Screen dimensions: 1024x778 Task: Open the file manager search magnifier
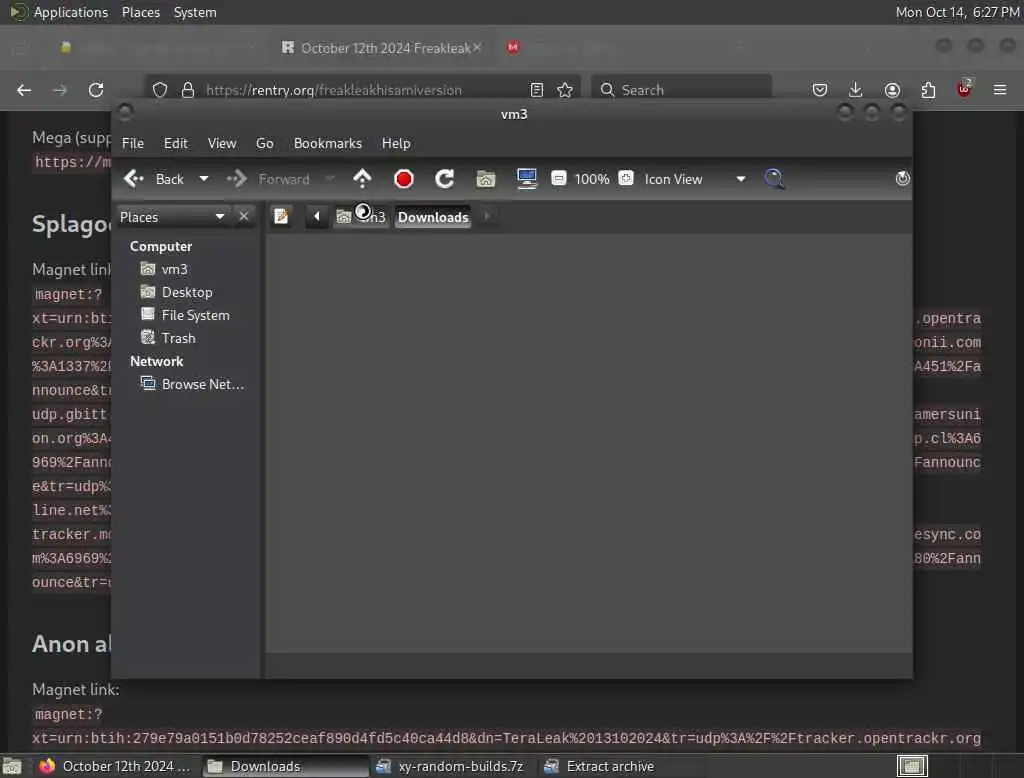(774, 179)
